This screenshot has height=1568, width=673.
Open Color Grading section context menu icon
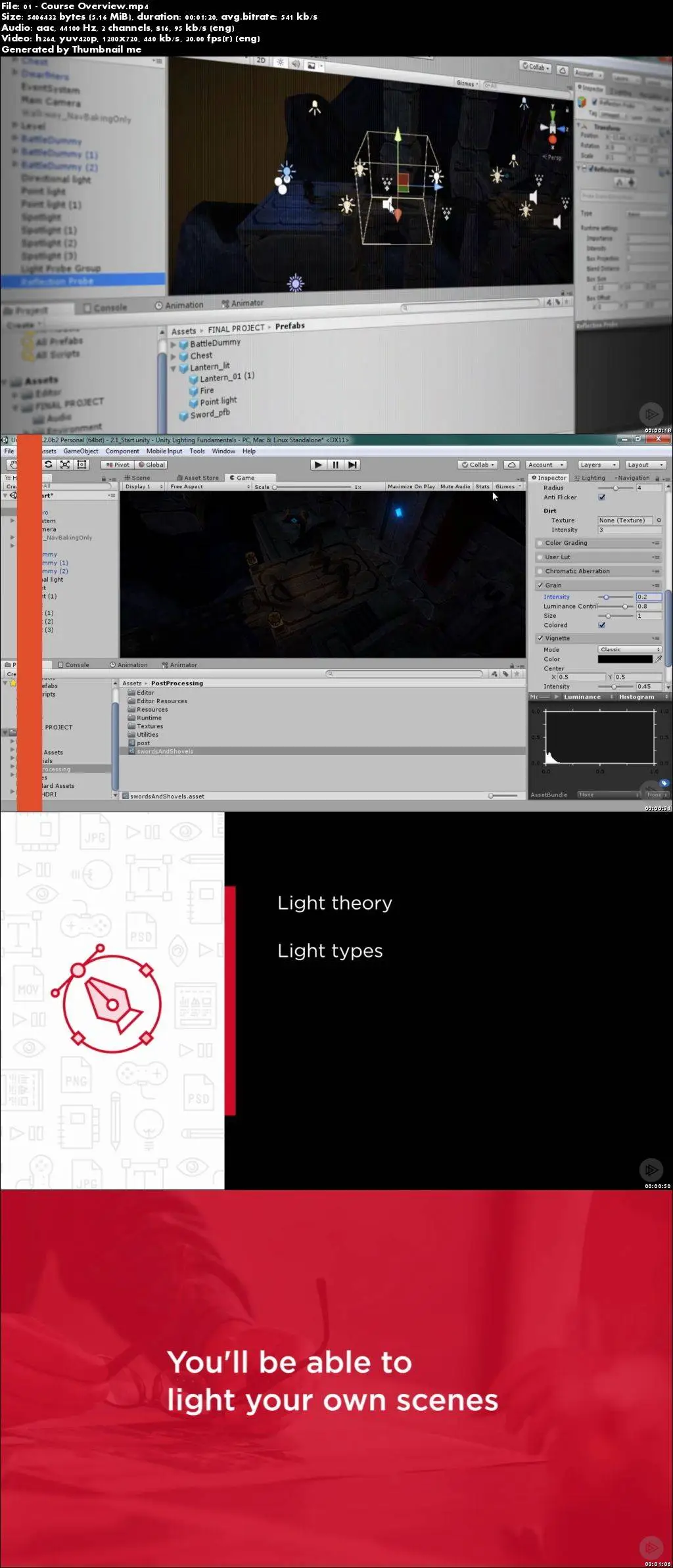(x=655, y=543)
